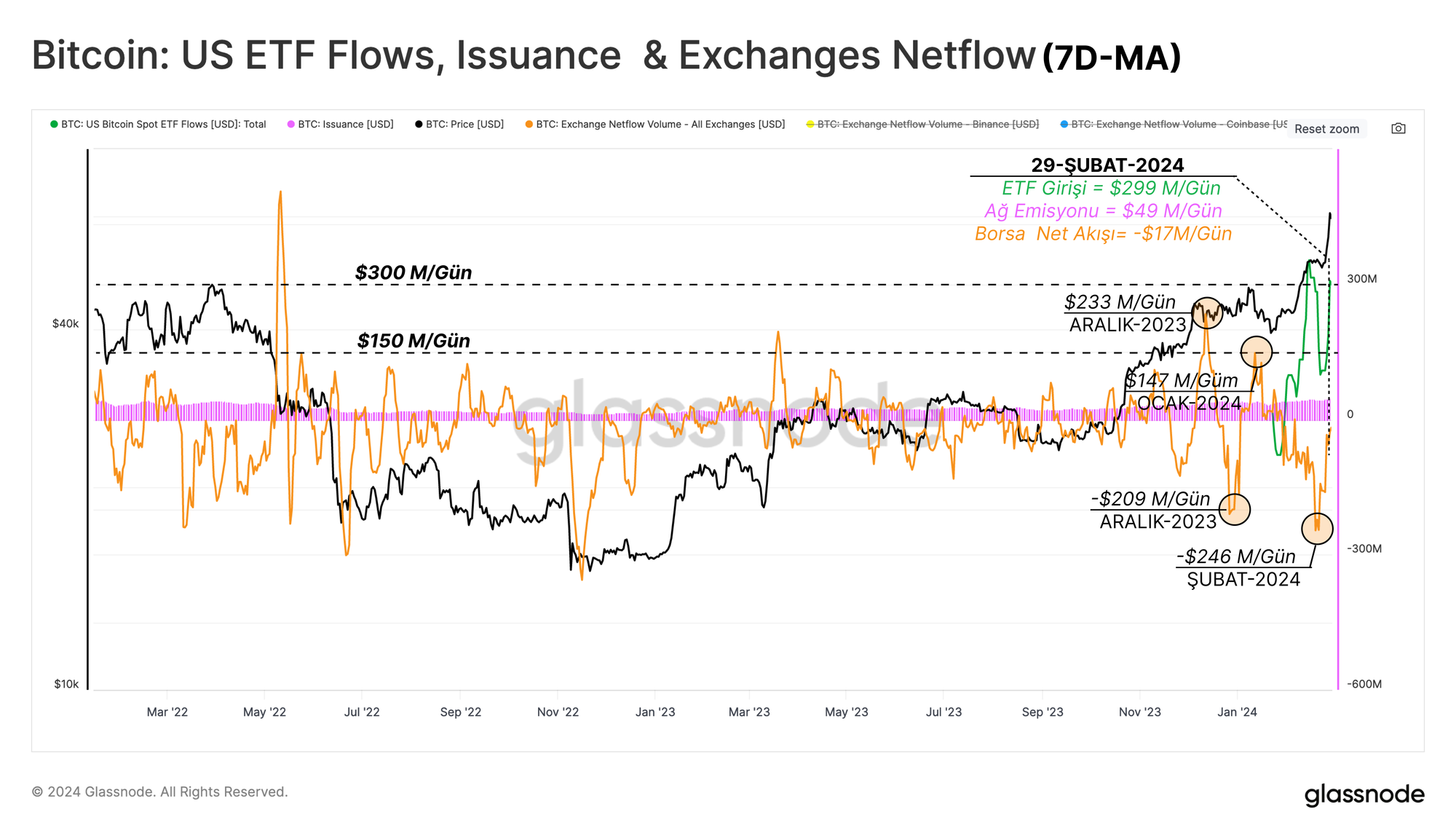Click the camera screenshot icon
Screen dimensions: 1456x839
tap(1398, 128)
